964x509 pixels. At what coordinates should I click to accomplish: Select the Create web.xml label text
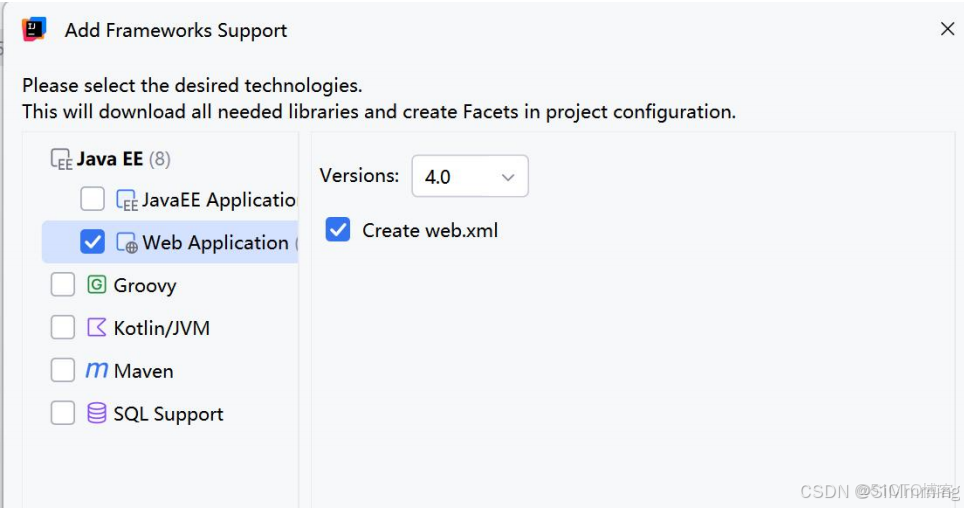point(430,231)
